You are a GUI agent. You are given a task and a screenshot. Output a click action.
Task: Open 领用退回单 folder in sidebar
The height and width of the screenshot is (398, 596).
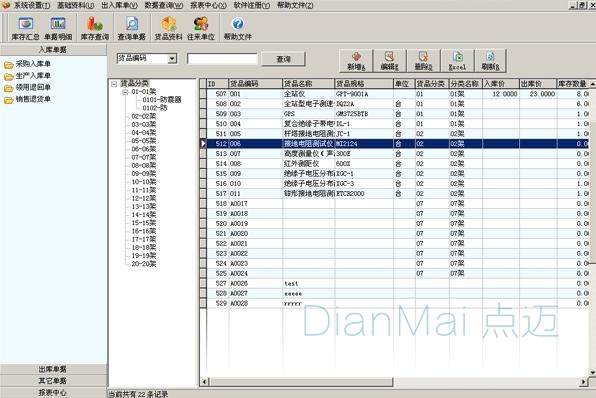pos(27,87)
